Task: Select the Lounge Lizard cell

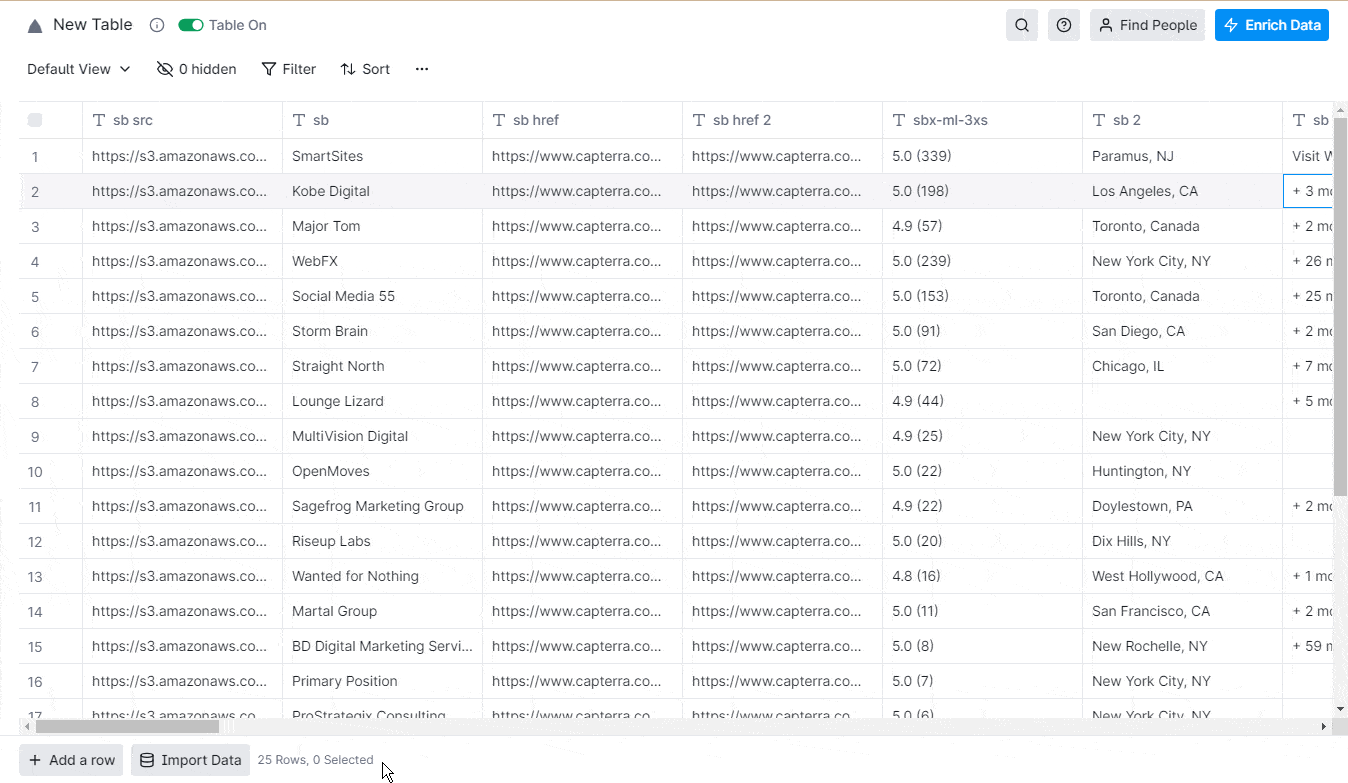Action: point(382,401)
